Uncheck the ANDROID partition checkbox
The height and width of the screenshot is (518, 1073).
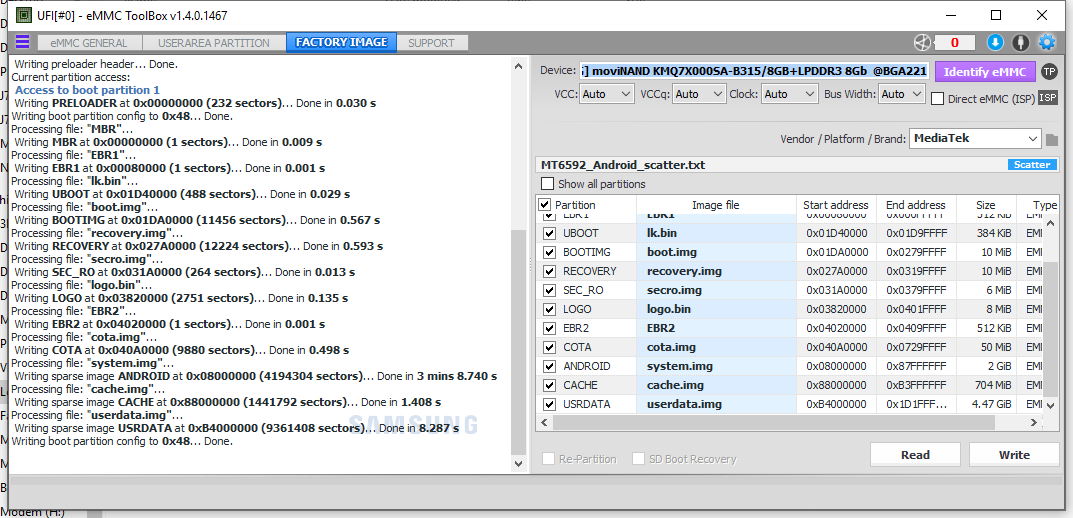[549, 366]
